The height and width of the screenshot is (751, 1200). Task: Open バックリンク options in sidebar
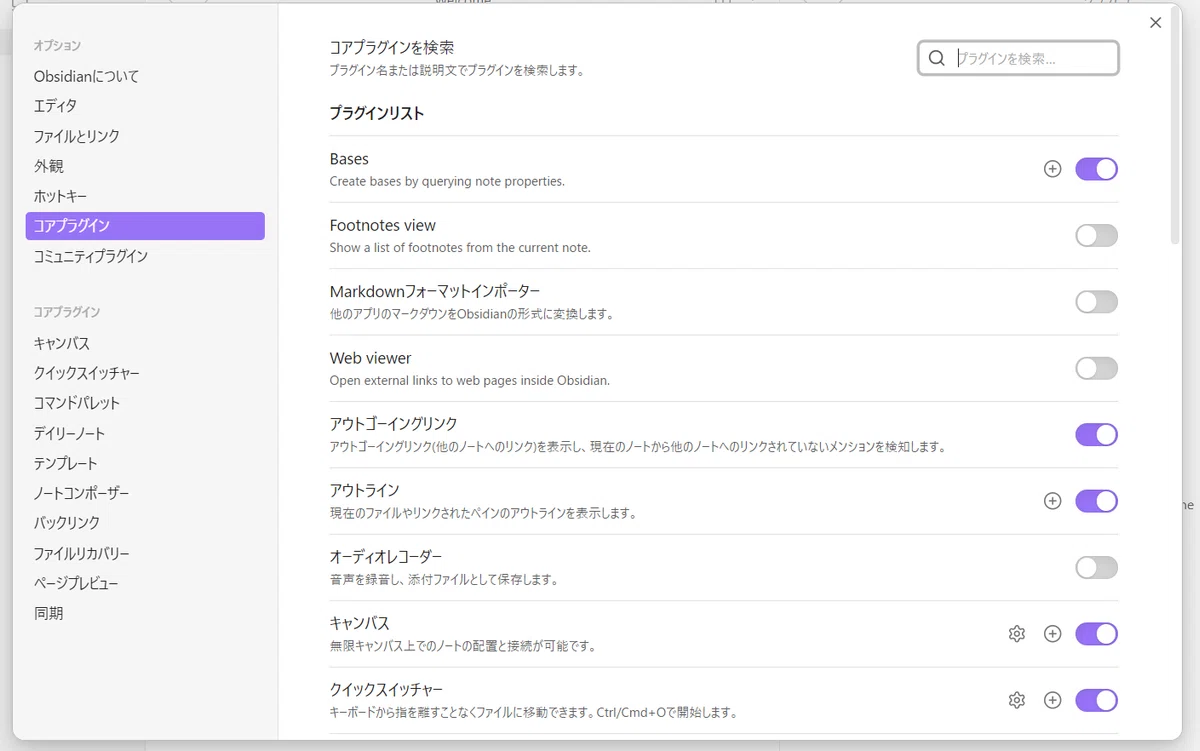145,523
